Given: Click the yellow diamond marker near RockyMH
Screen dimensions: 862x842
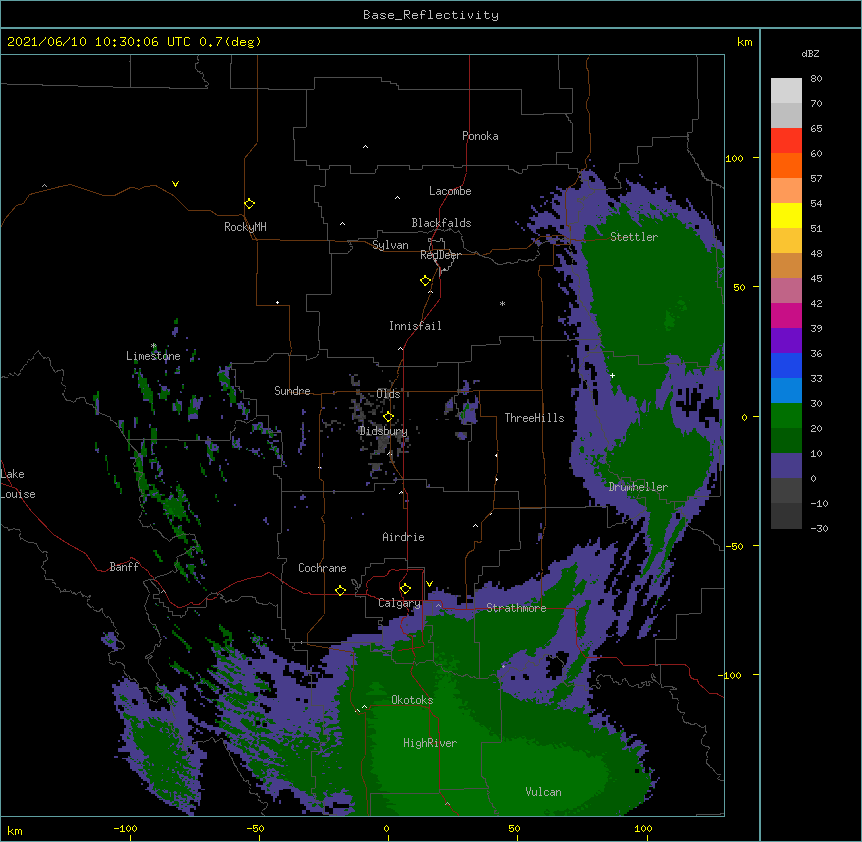Looking at the screenshot, I should click(x=249, y=204).
